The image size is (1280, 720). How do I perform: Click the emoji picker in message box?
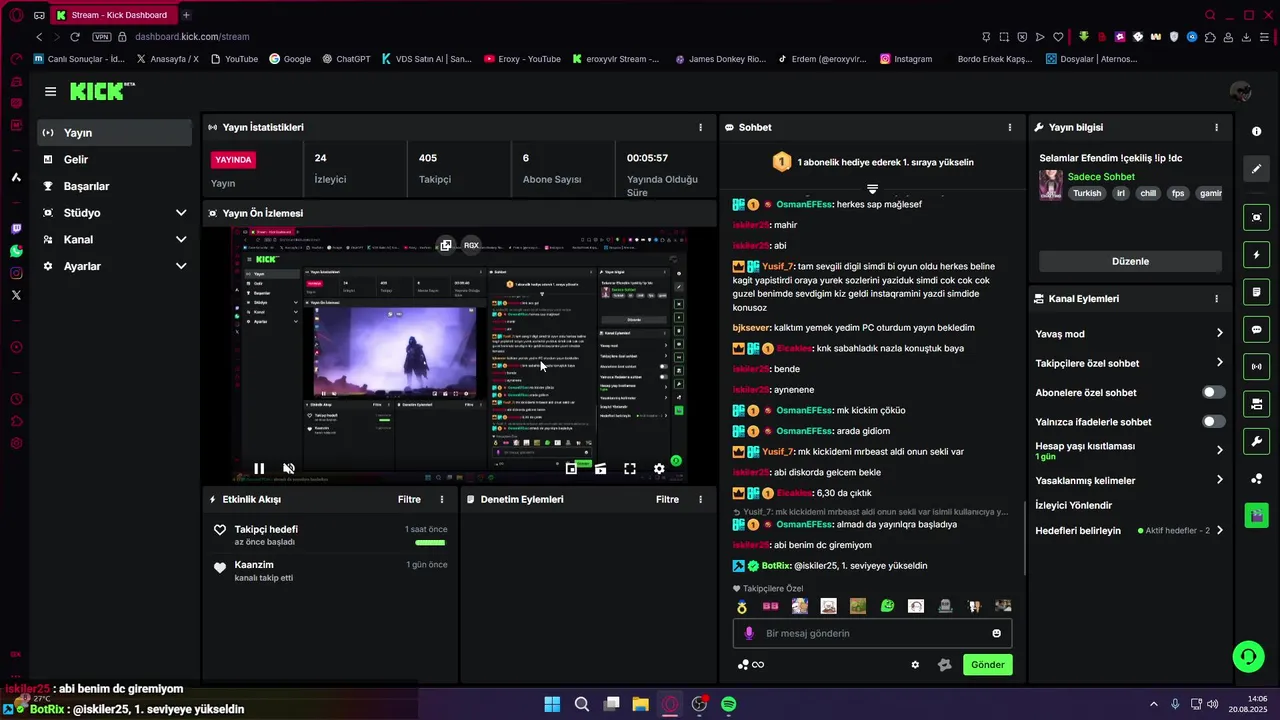[x=996, y=633]
